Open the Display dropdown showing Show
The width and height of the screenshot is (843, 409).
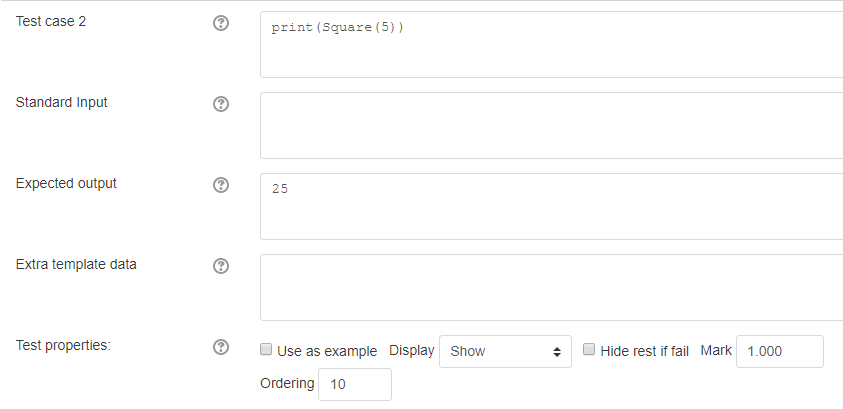505,351
